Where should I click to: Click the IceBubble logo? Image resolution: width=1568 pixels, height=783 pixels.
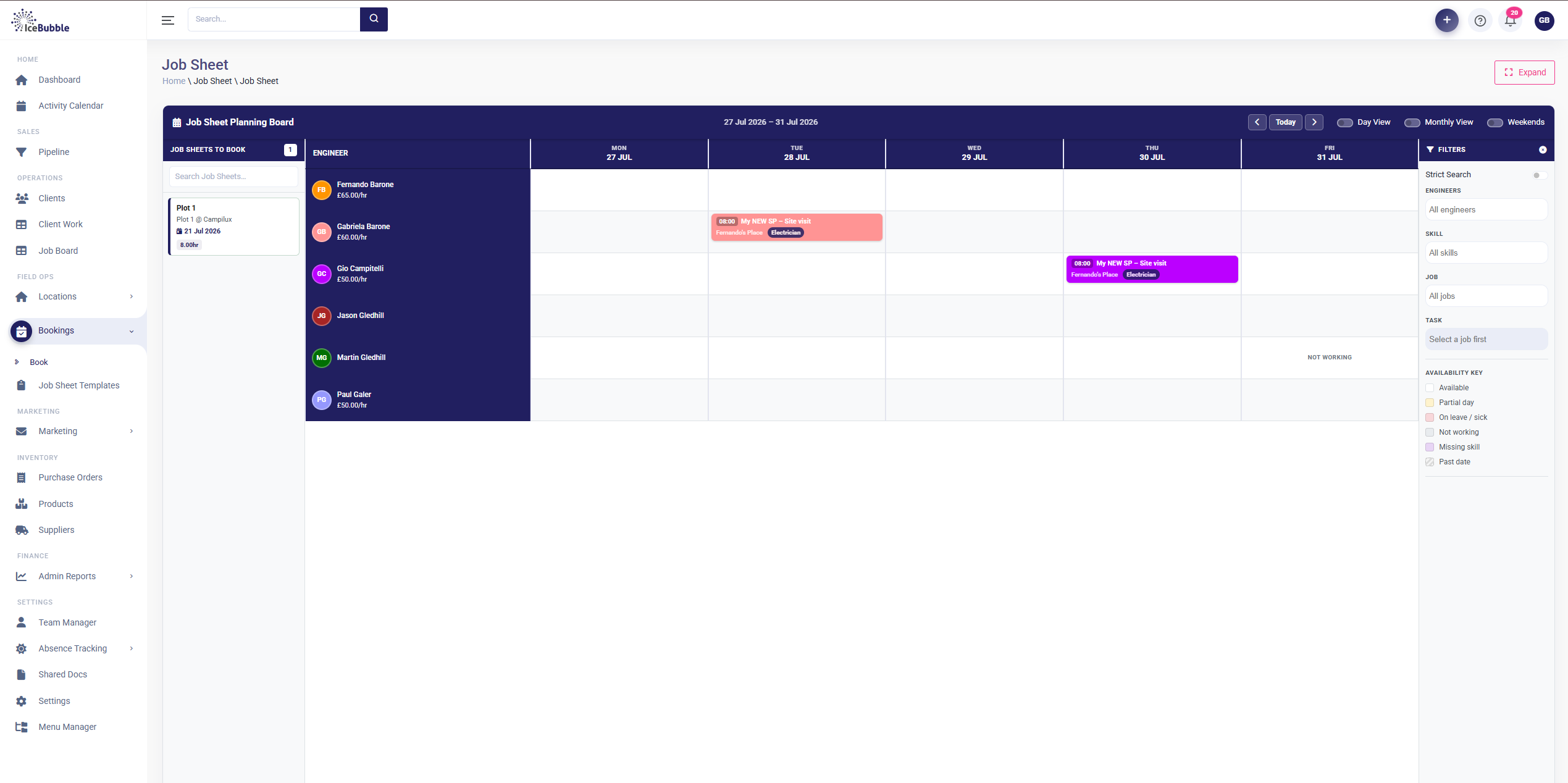click(40, 20)
